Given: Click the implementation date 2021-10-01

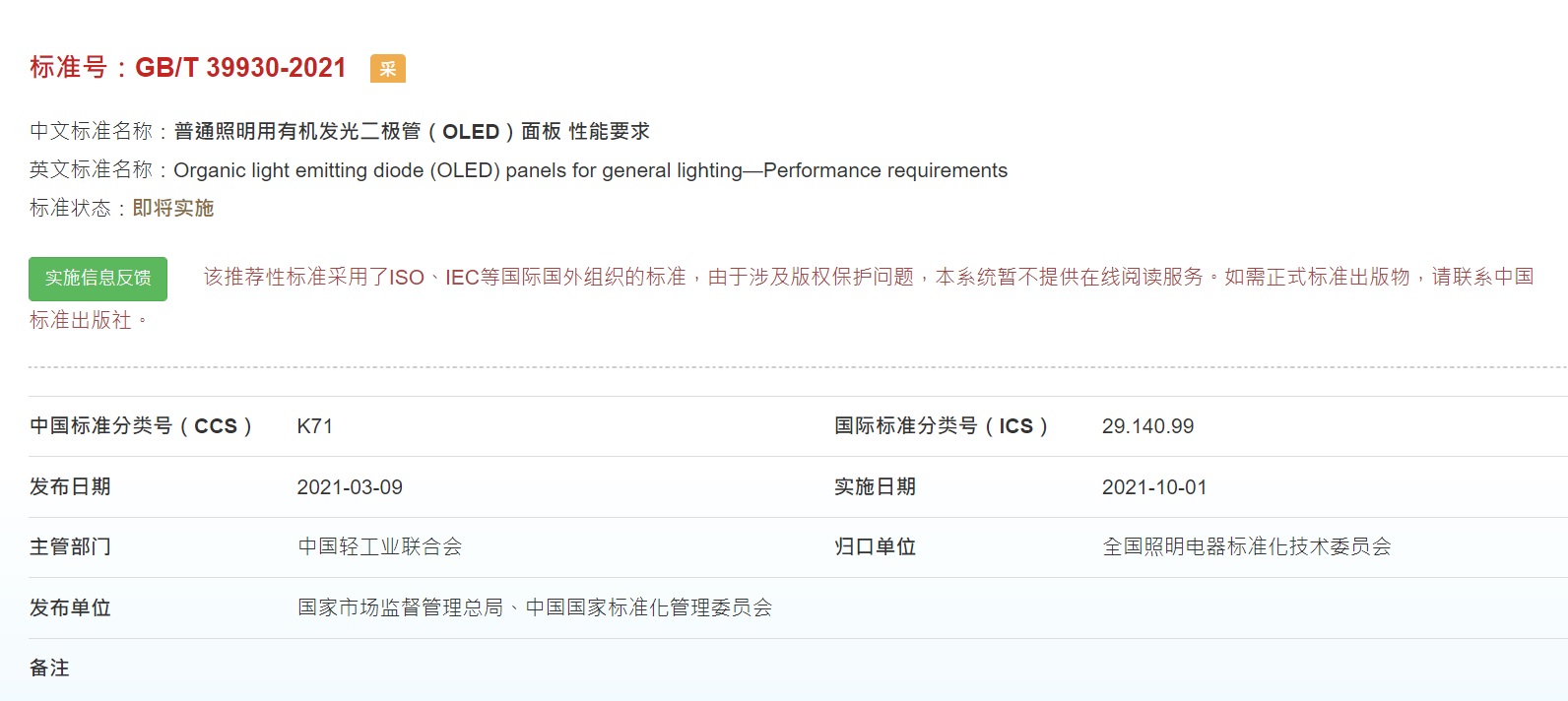Looking at the screenshot, I should tap(1154, 487).
